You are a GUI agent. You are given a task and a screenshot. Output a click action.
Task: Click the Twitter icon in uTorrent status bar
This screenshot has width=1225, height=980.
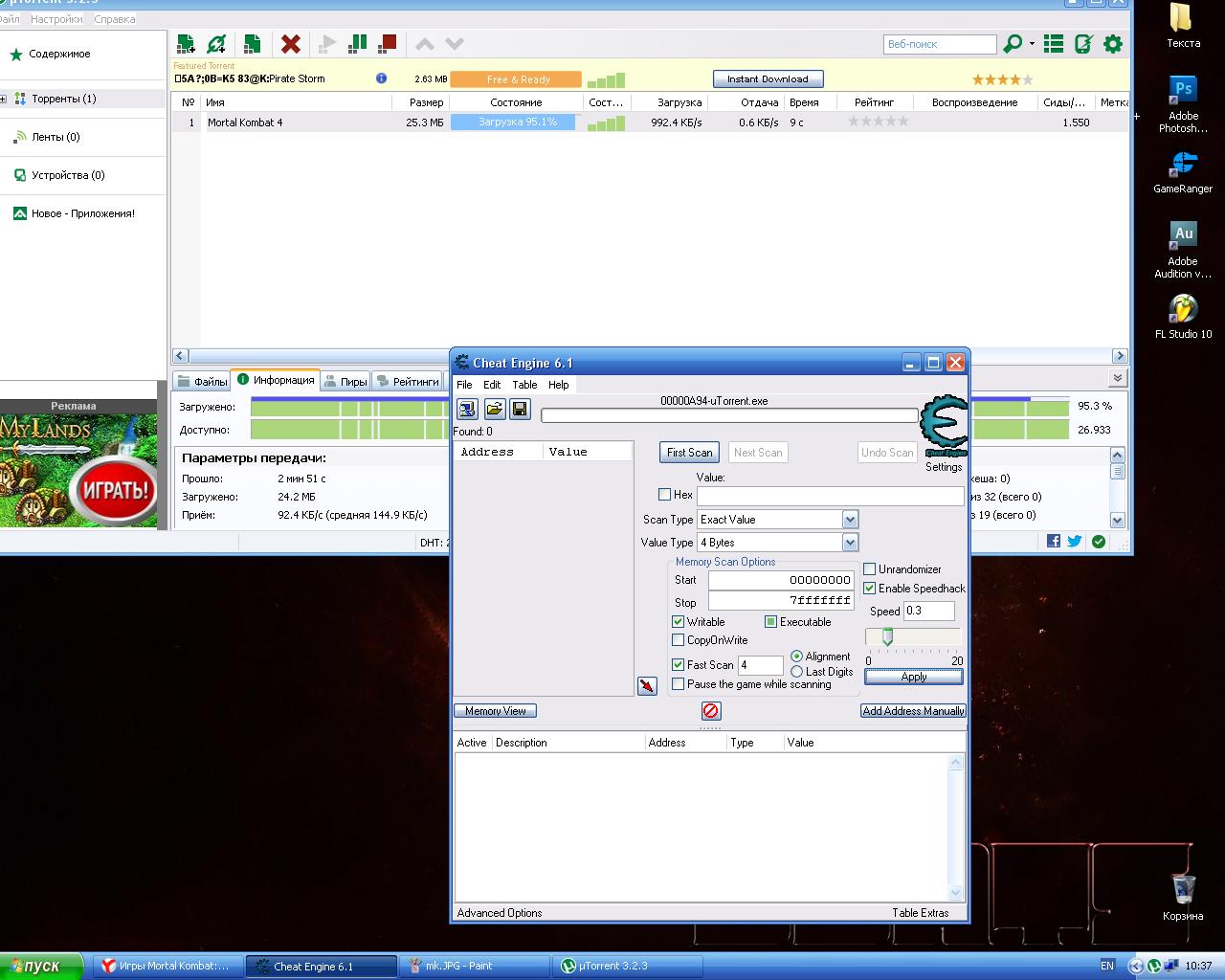(1075, 542)
